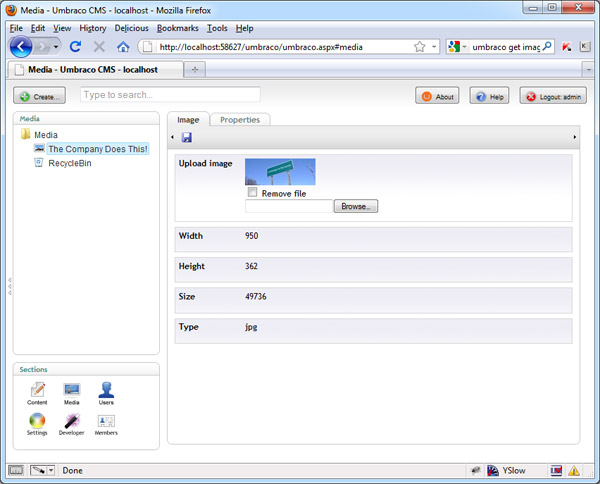Open the History menu
Screen dimensions: 600x484
click(x=93, y=28)
